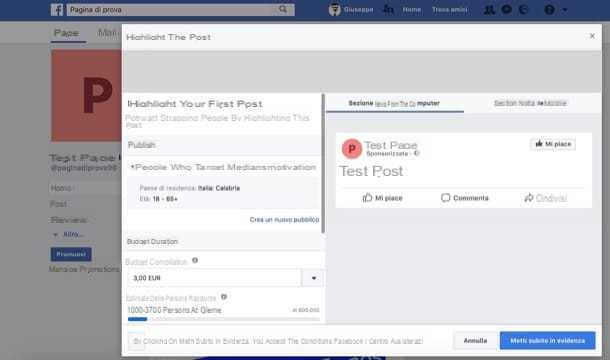The height and width of the screenshot is (360, 610).
Task: Click Condividi share under Test Post
Action: click(546, 198)
